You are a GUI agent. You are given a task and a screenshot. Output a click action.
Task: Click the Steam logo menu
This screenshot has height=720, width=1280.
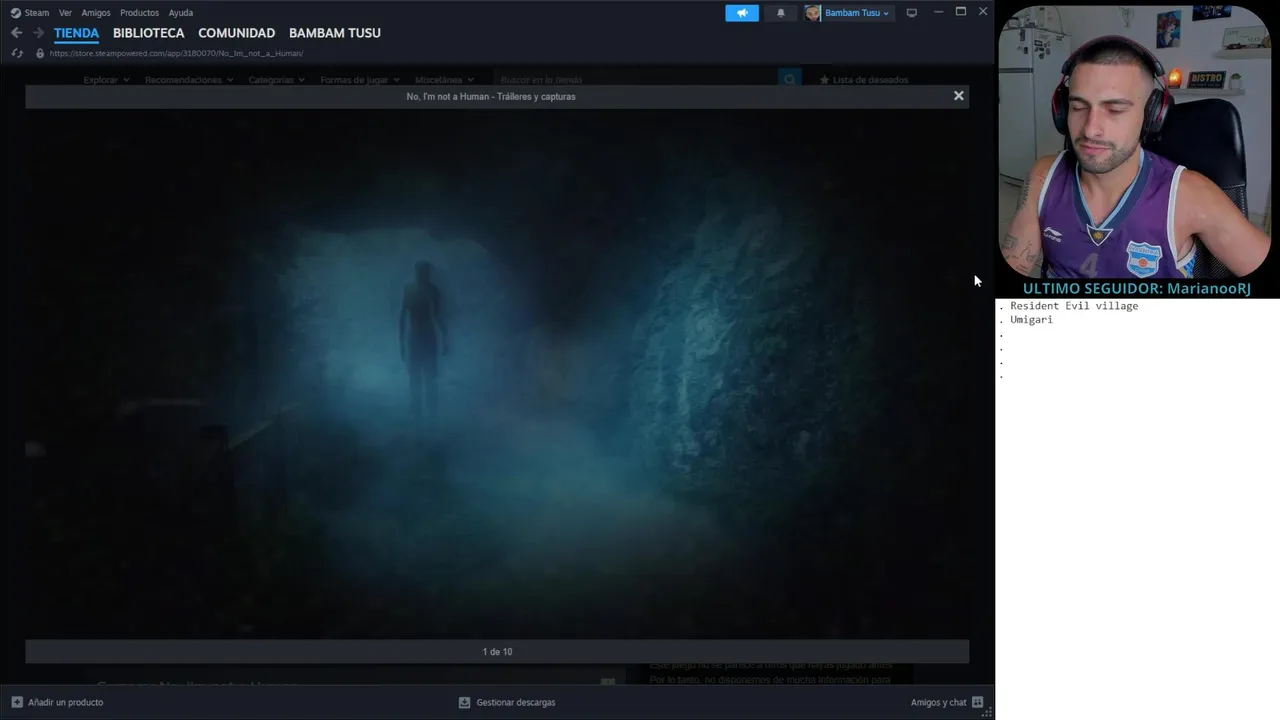(x=29, y=13)
